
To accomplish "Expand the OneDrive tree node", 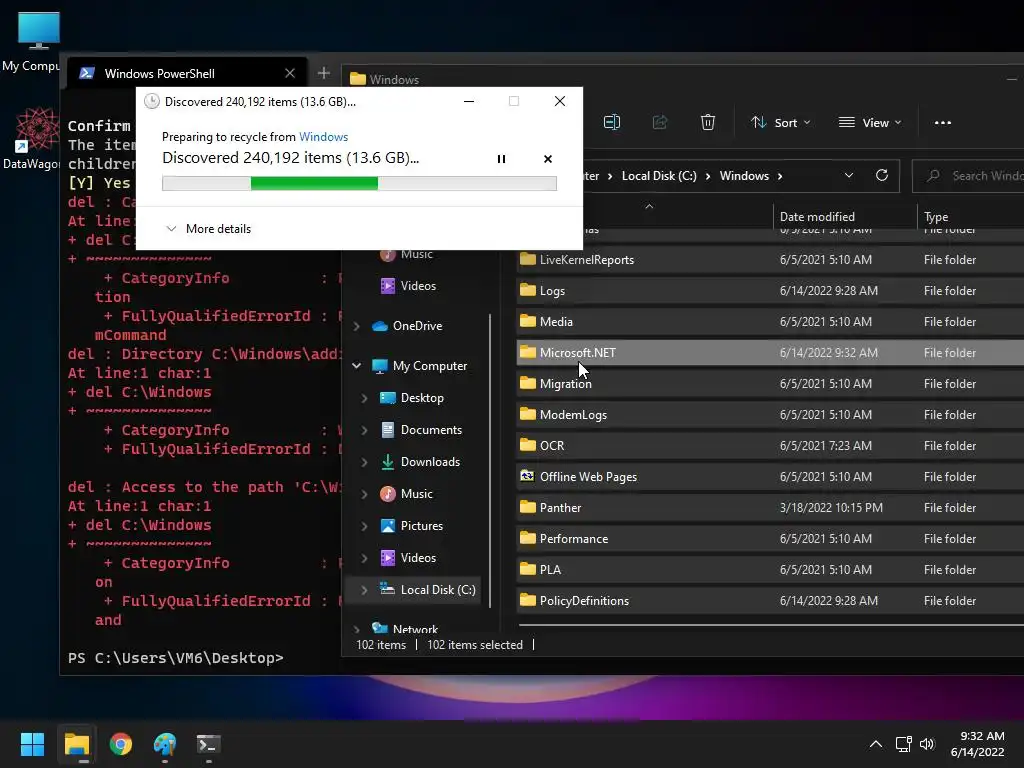I will 357,326.
